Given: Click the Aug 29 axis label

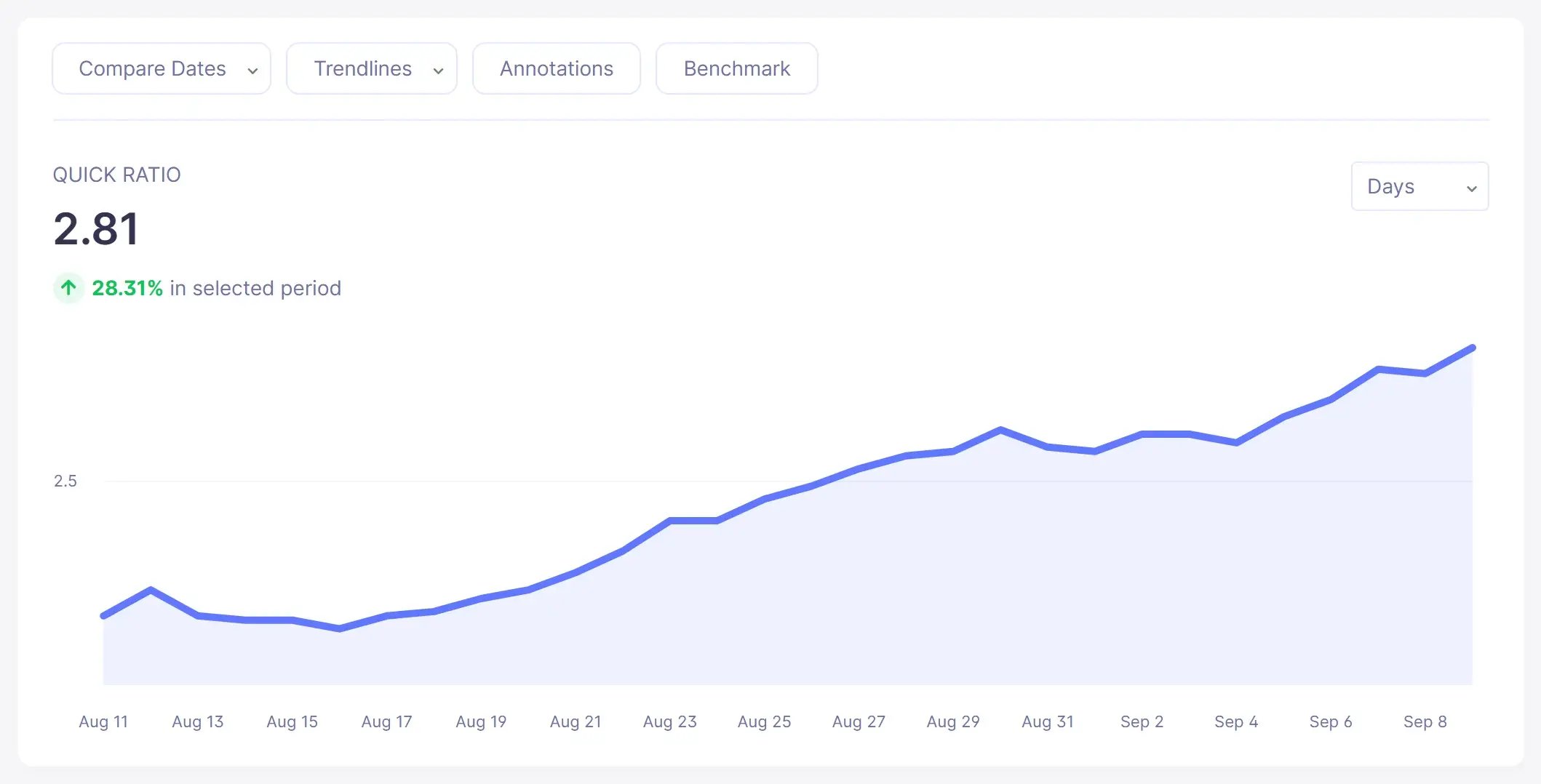Looking at the screenshot, I should coord(953,721).
